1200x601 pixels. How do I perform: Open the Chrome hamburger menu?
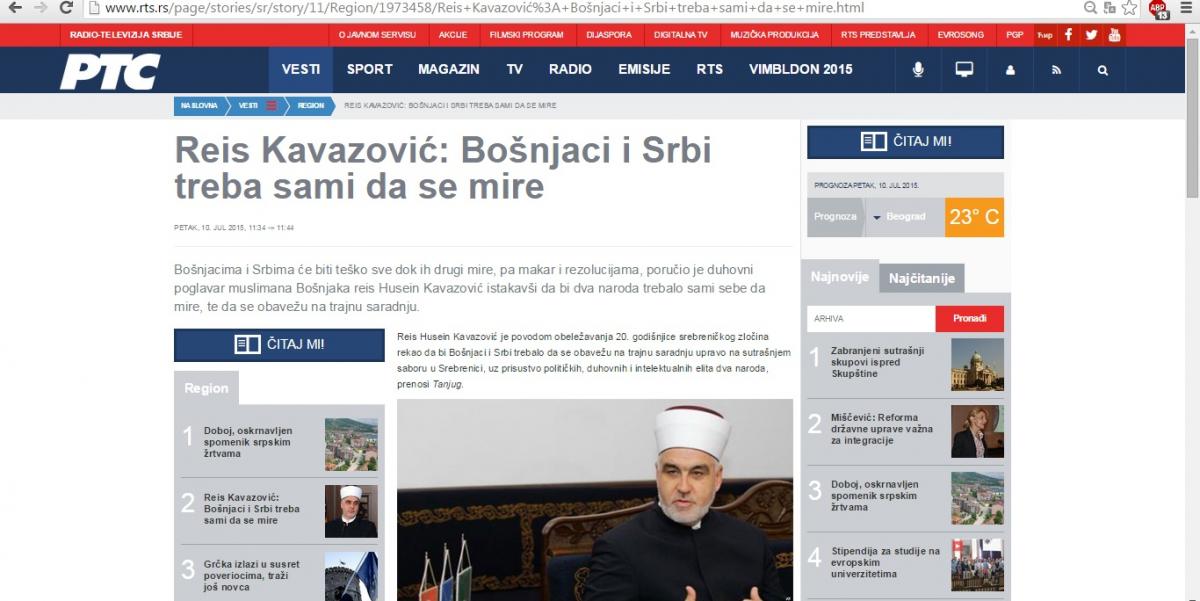pos(1184,8)
